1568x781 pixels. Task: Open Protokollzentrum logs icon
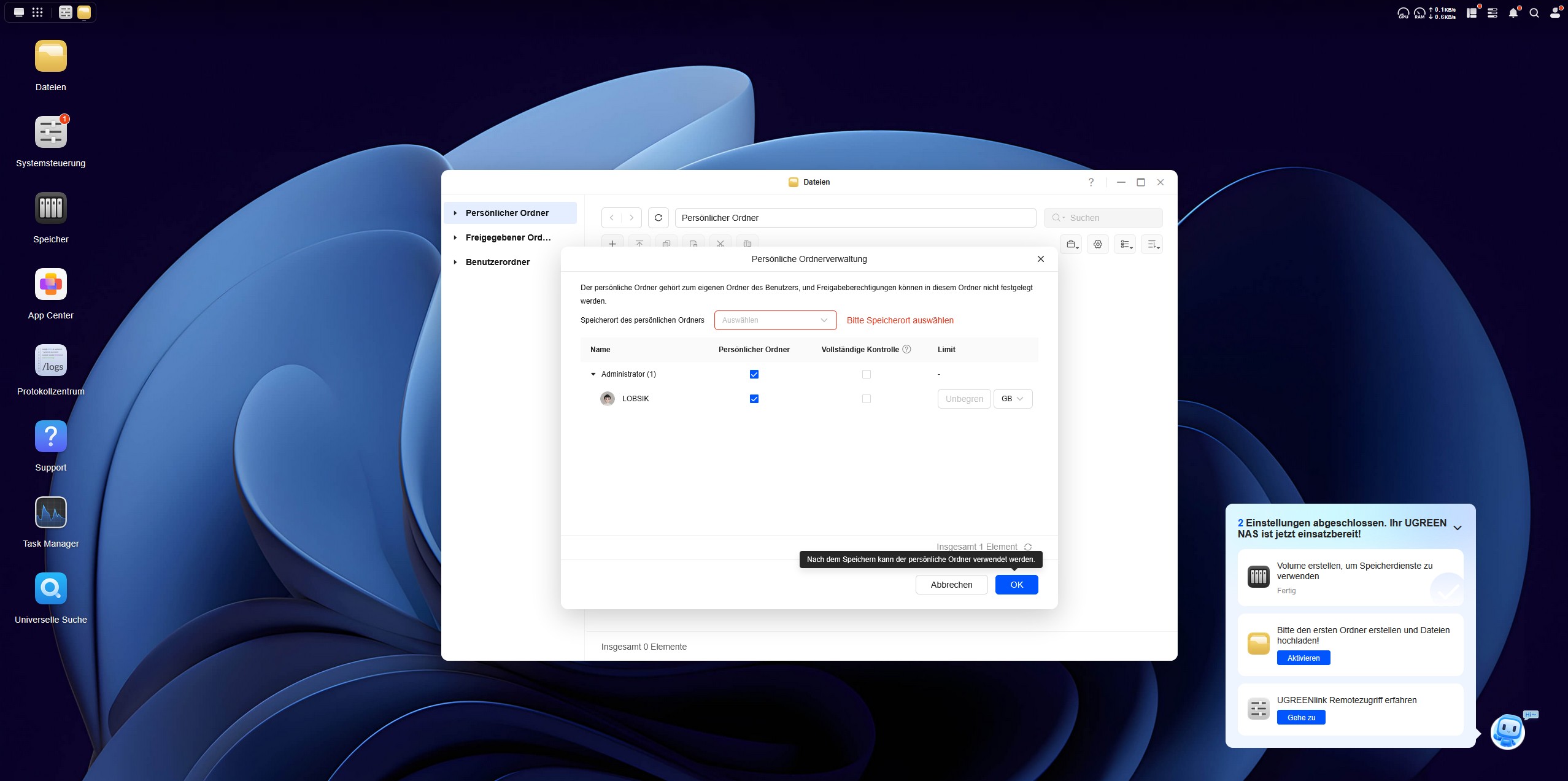point(50,361)
